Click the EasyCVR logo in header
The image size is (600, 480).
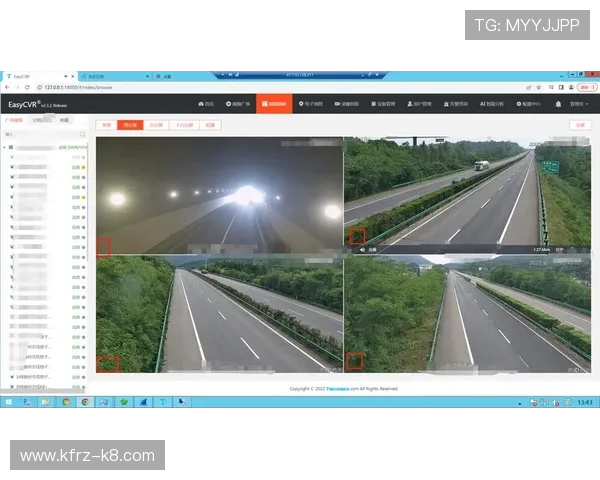coord(32,103)
